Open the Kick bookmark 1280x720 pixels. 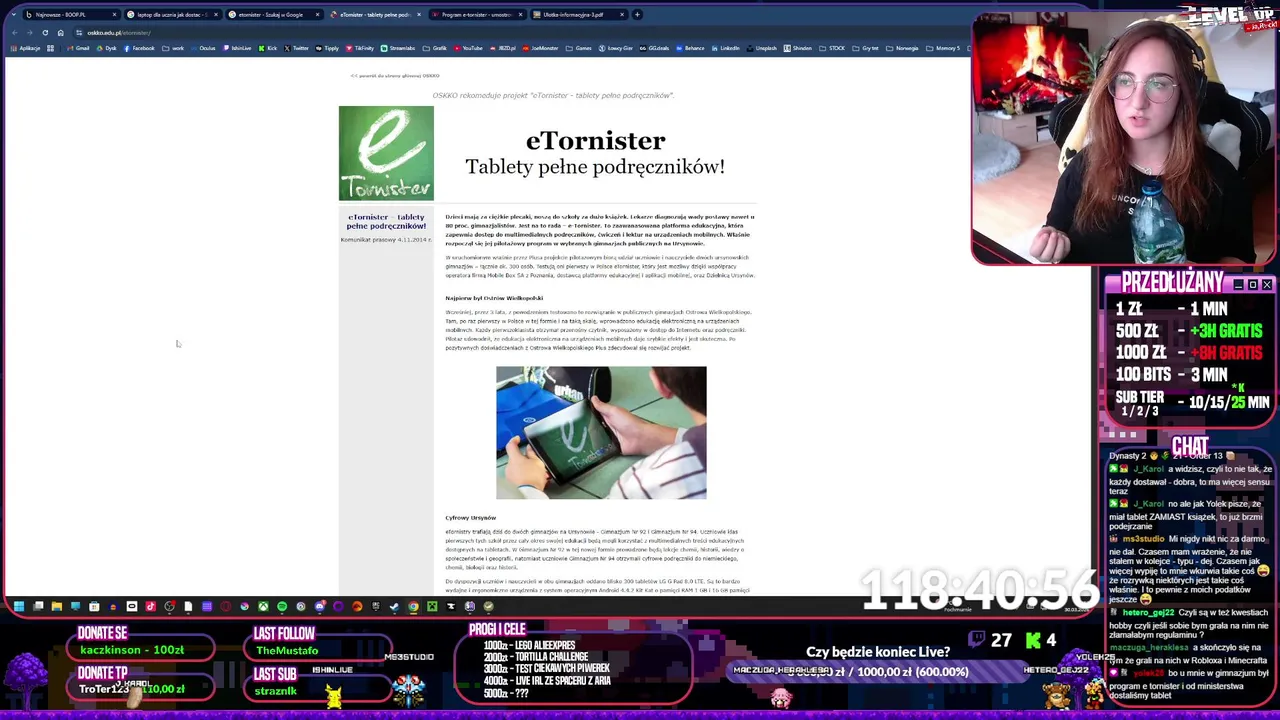pos(268,48)
